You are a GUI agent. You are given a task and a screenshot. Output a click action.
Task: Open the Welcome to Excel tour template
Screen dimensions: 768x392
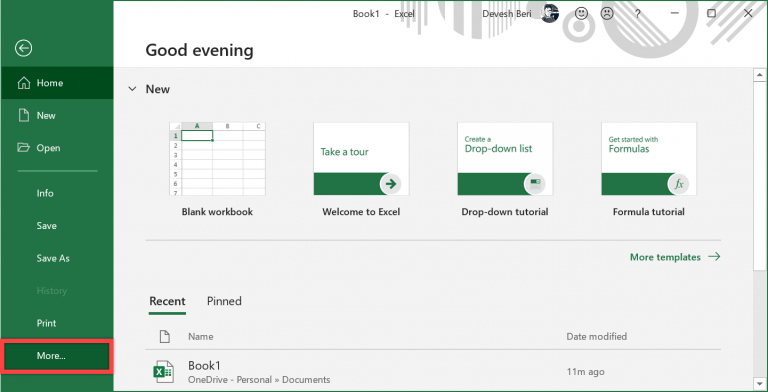[361, 159]
